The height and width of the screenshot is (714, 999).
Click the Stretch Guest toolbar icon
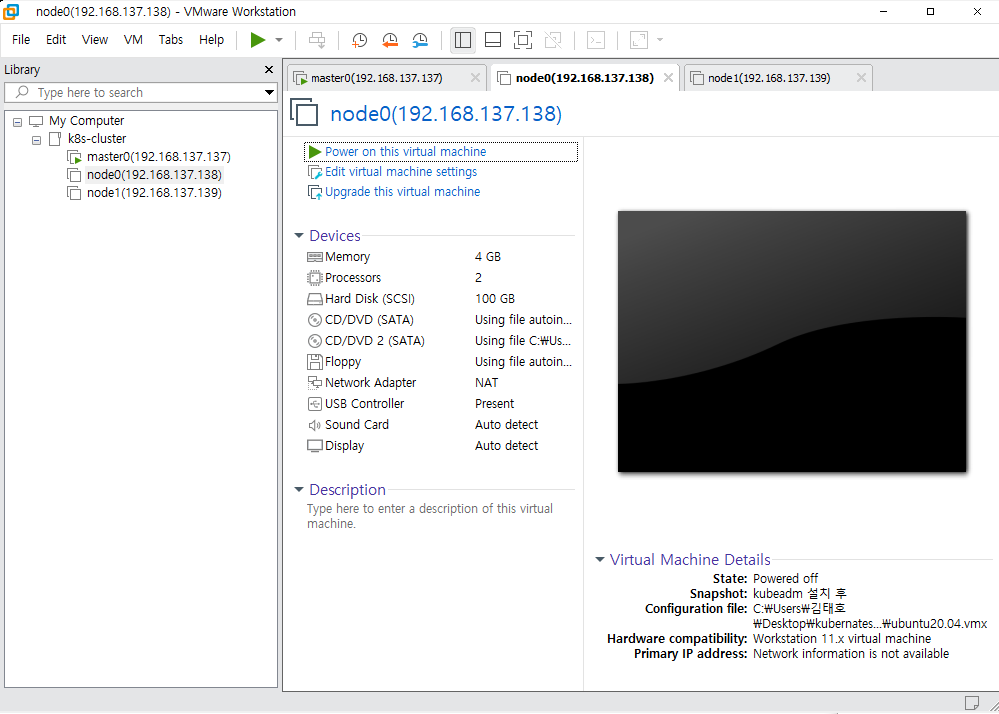point(638,40)
